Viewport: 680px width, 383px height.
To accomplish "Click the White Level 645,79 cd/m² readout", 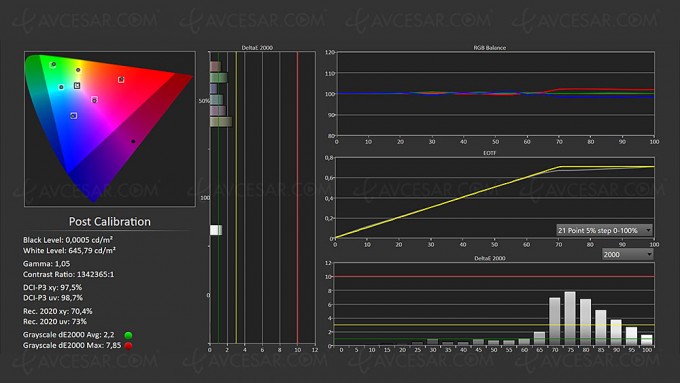I will tap(69, 251).
